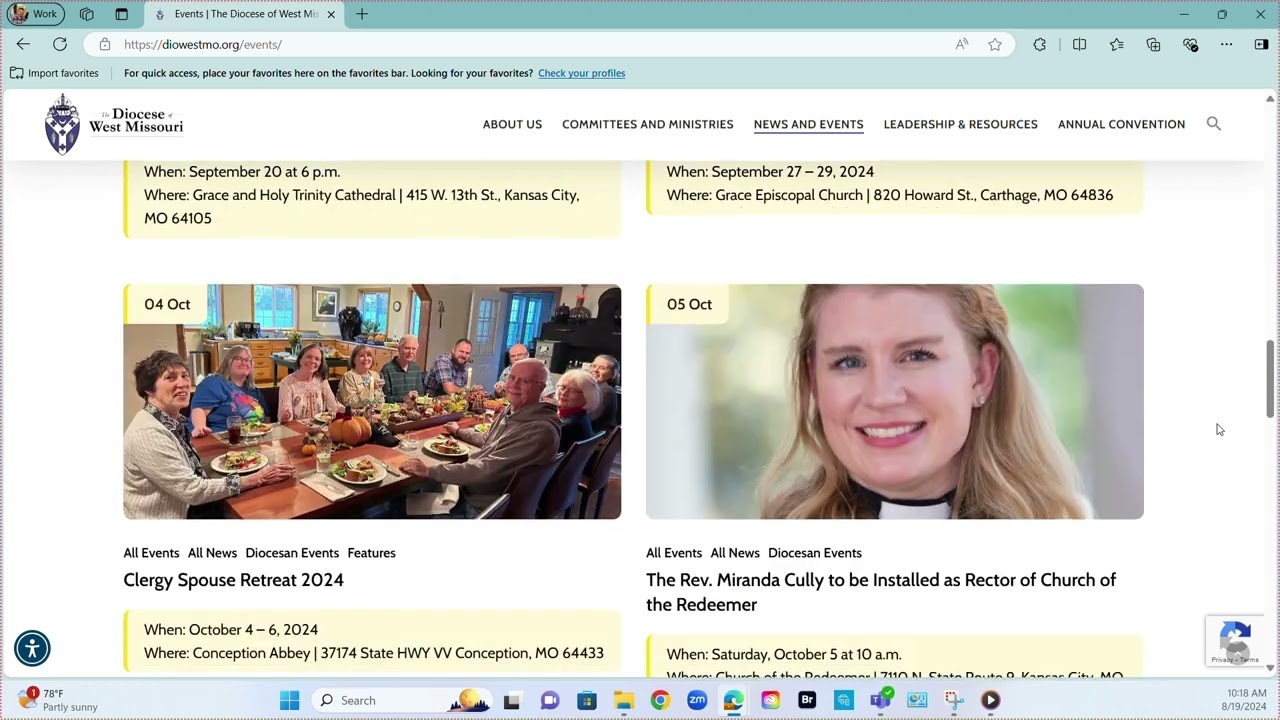Open the Annual Convention menu

(x=1121, y=124)
